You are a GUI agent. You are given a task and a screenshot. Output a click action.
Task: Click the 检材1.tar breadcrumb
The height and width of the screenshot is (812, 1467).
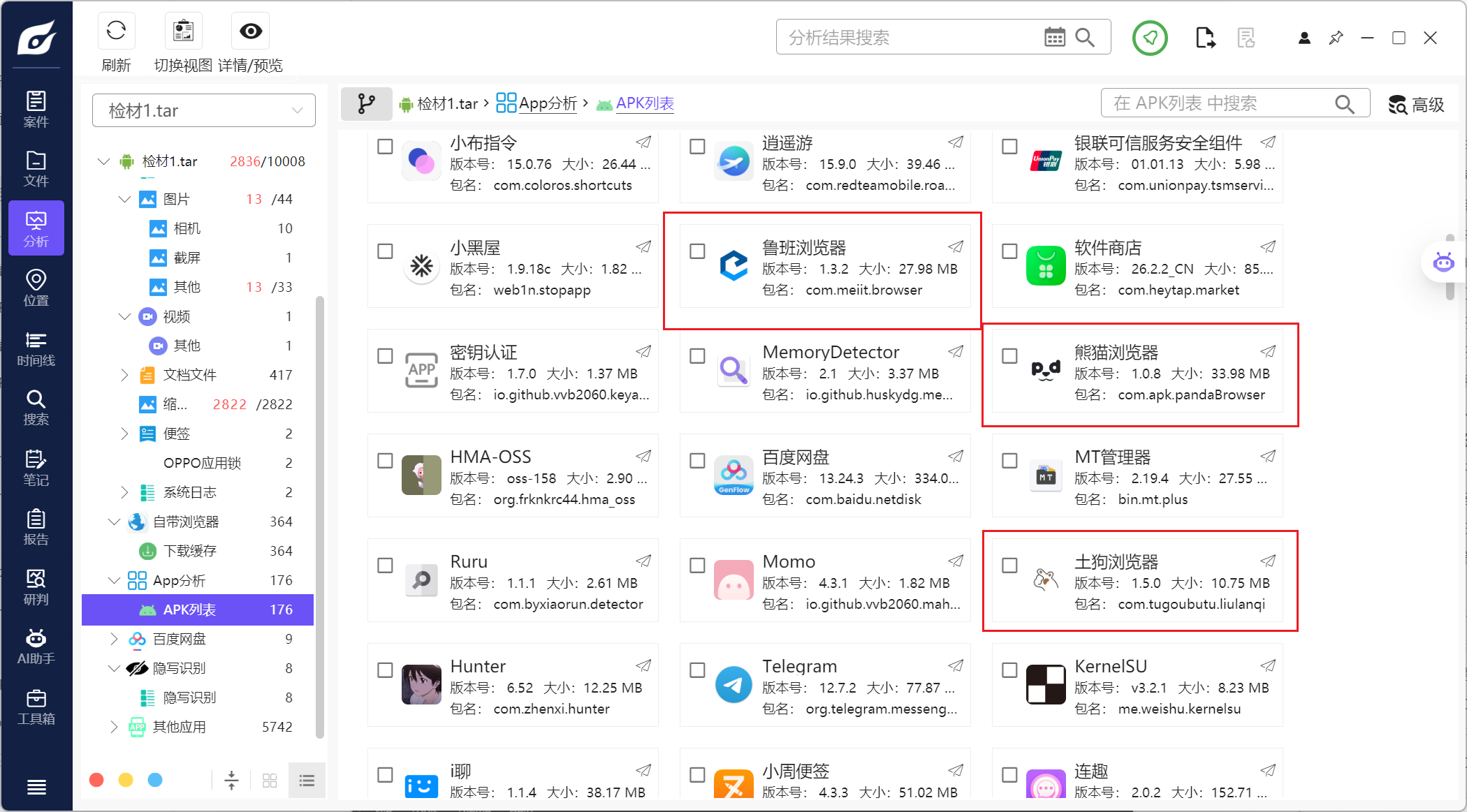click(x=439, y=104)
